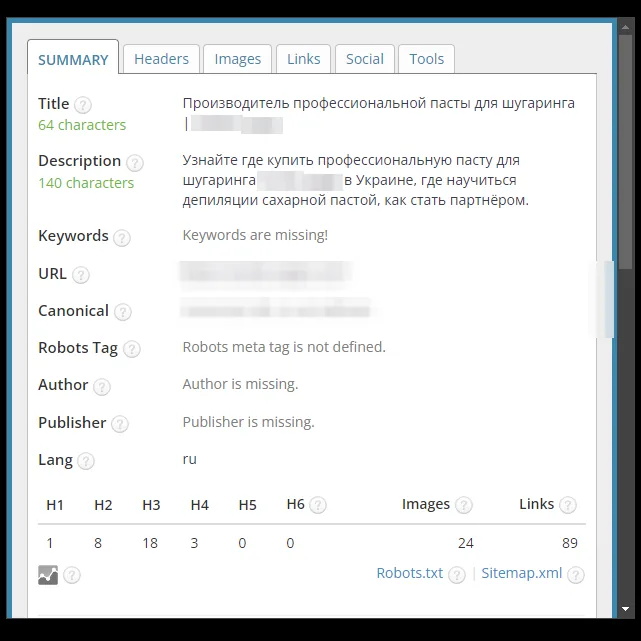Click the help icon next to Keywords
The height and width of the screenshot is (641, 641).
point(122,238)
